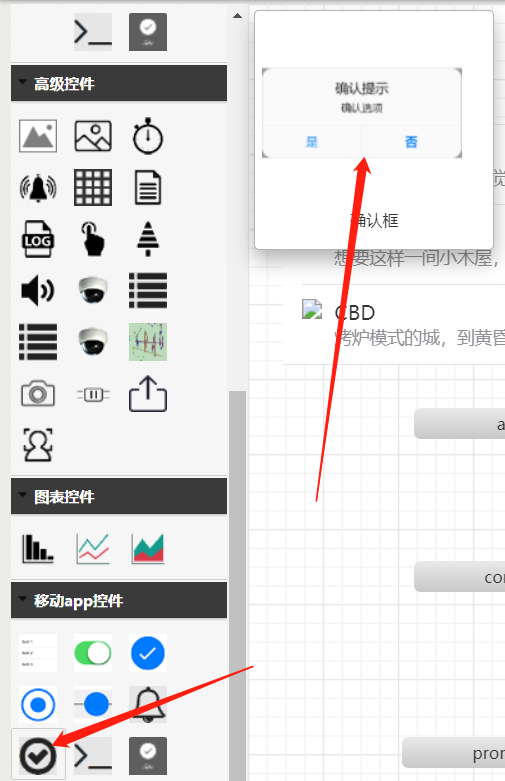505x781 pixels.
Task: Select the stopwatch timer widget icon
Action: (x=148, y=135)
